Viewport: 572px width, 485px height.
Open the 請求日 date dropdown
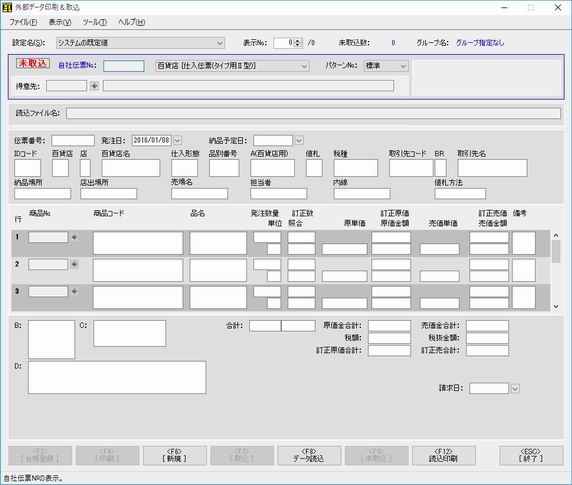515,388
